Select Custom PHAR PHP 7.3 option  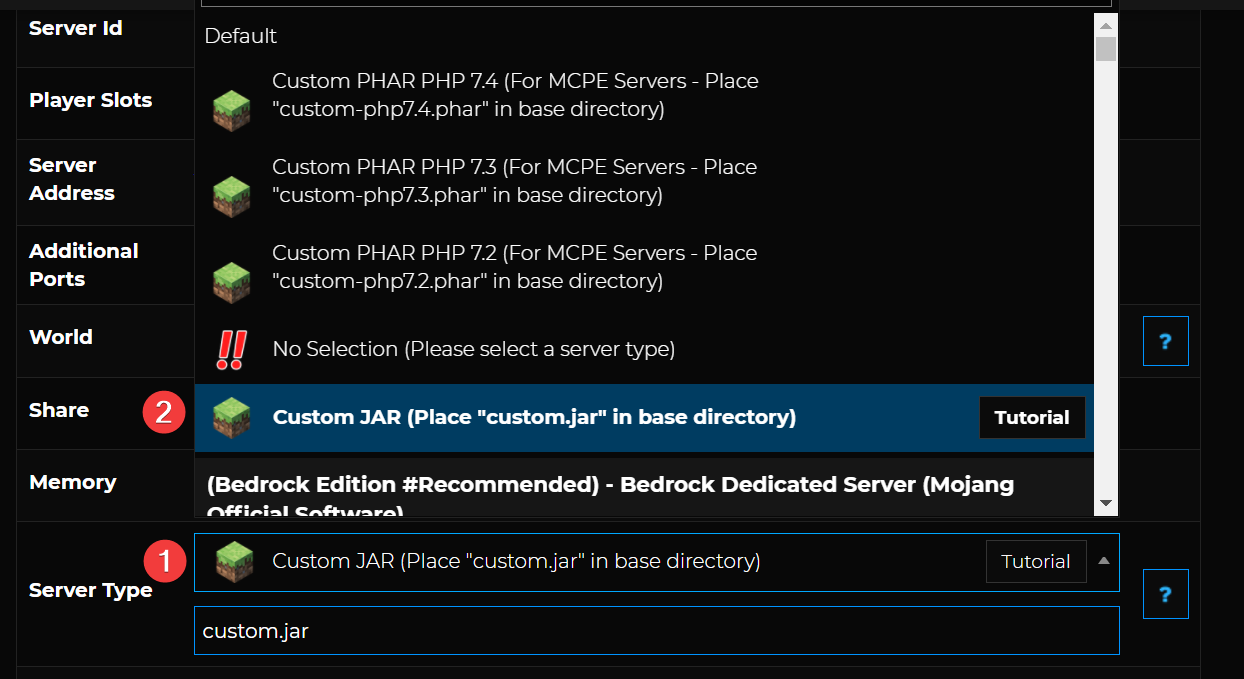pos(514,181)
